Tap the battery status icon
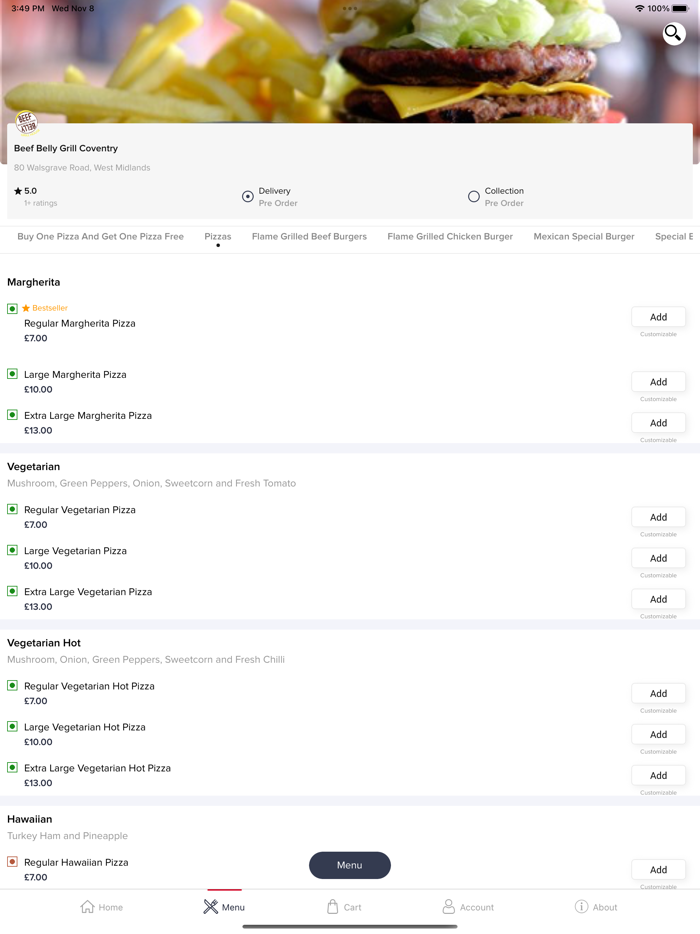The width and height of the screenshot is (700, 934). click(681, 8)
